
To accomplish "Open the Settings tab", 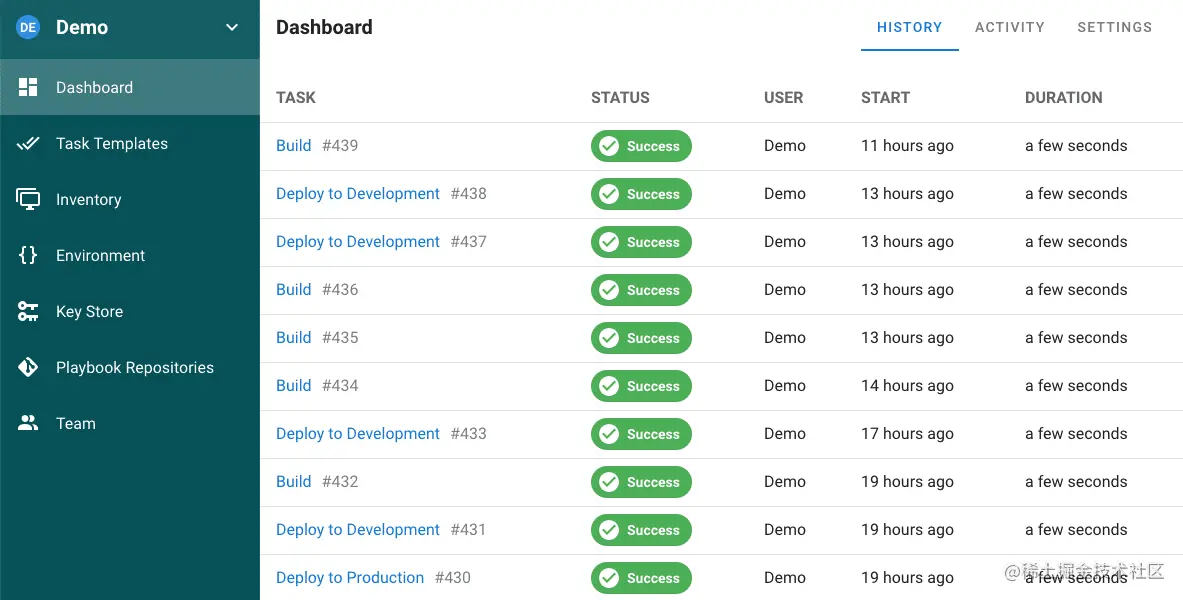I will 1114,27.
